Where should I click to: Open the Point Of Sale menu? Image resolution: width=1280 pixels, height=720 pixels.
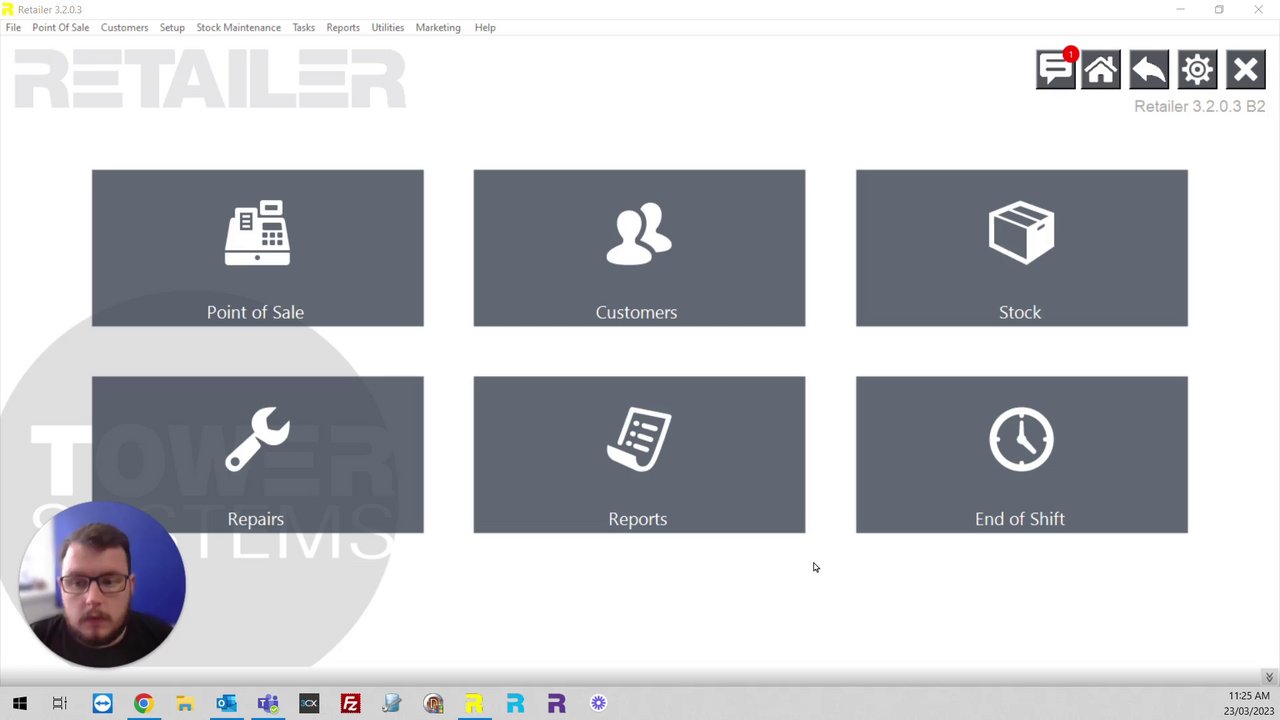60,27
